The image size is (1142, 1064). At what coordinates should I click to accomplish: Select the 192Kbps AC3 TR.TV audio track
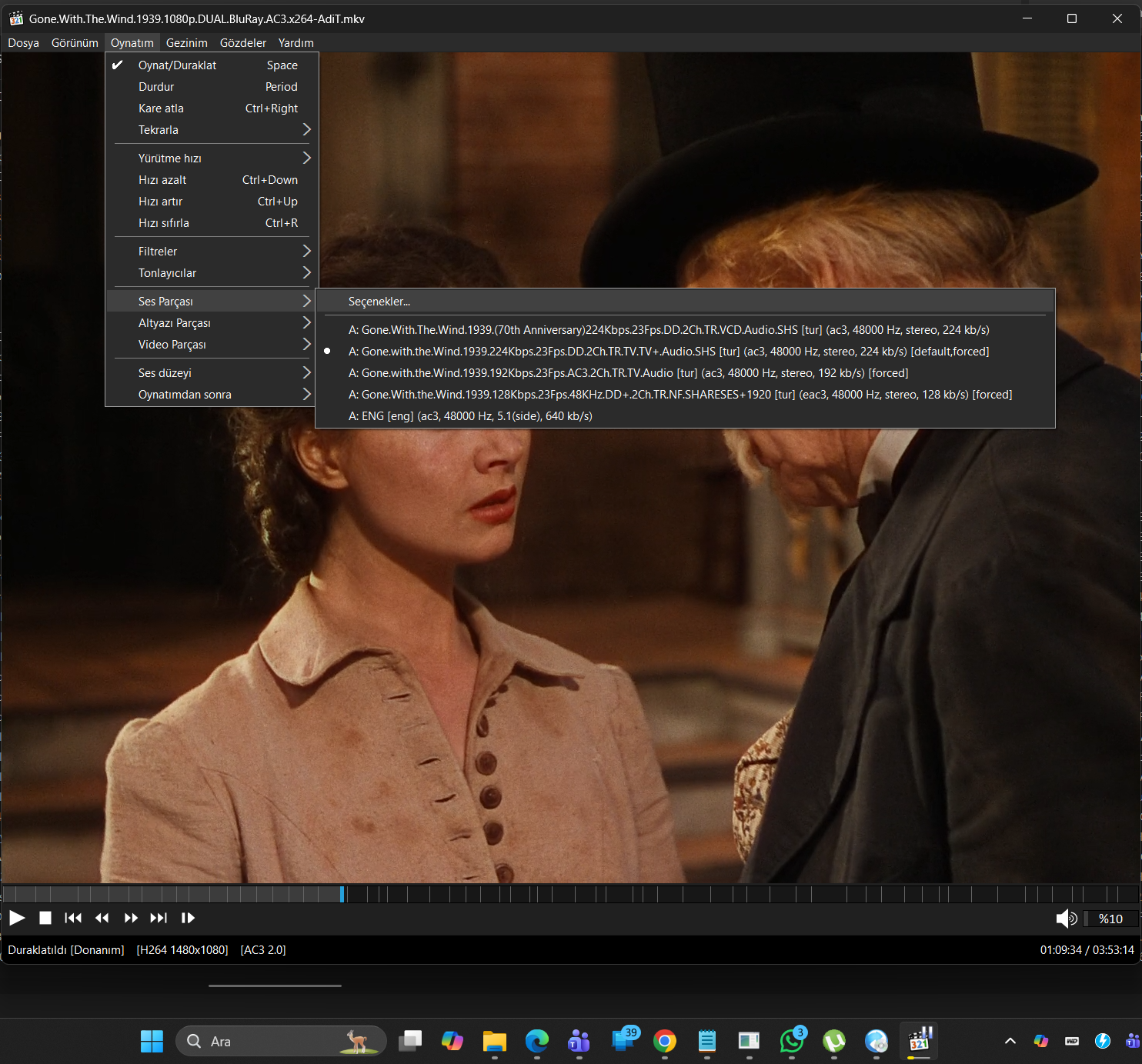685,373
